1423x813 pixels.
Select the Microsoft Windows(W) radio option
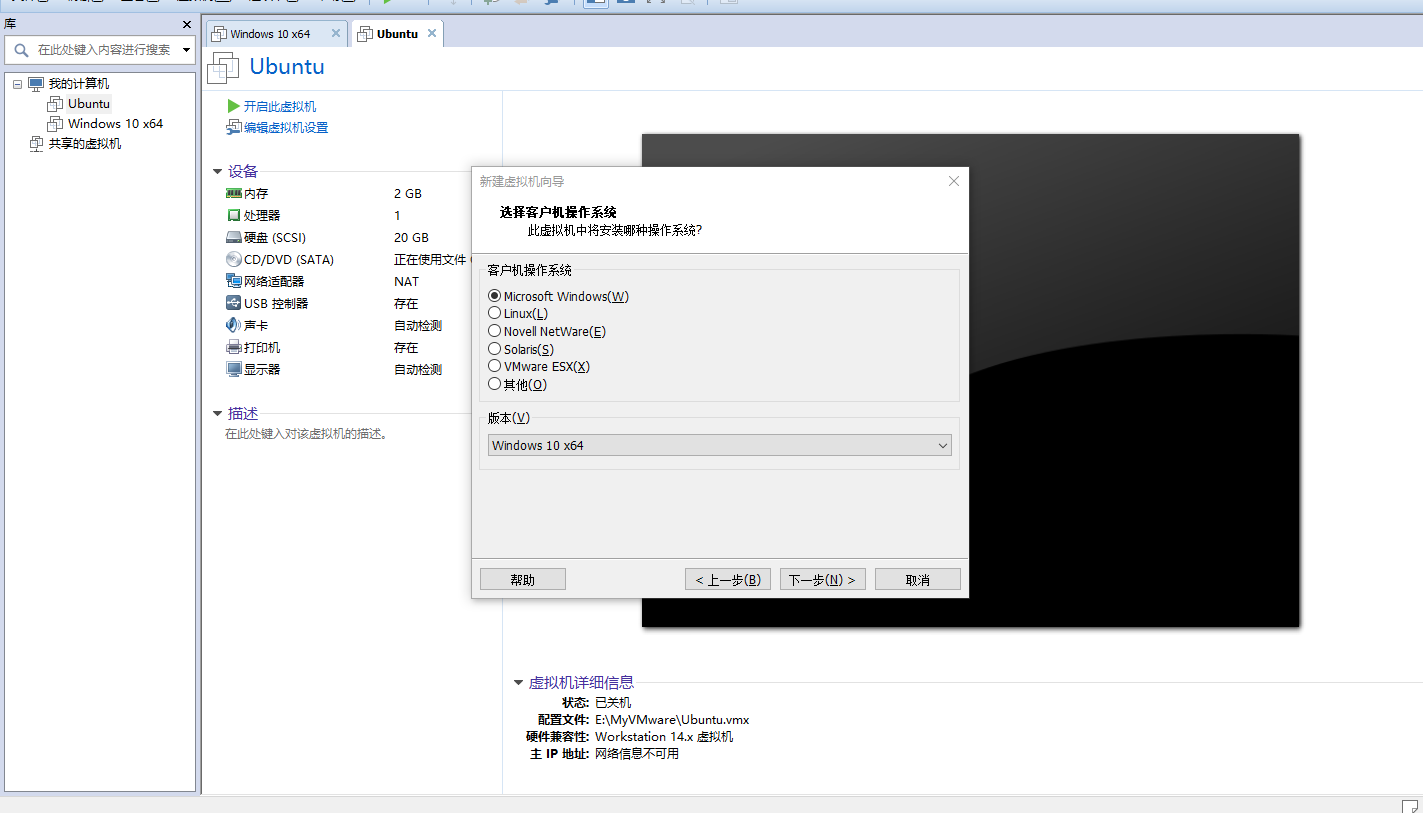[494, 296]
